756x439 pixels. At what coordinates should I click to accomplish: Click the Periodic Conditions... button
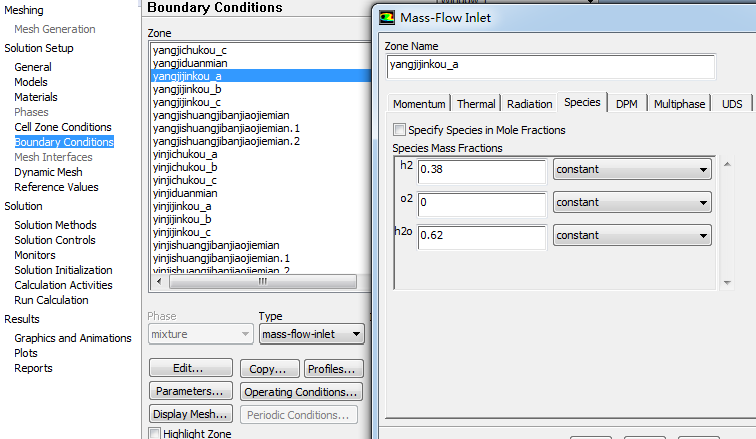(298, 415)
